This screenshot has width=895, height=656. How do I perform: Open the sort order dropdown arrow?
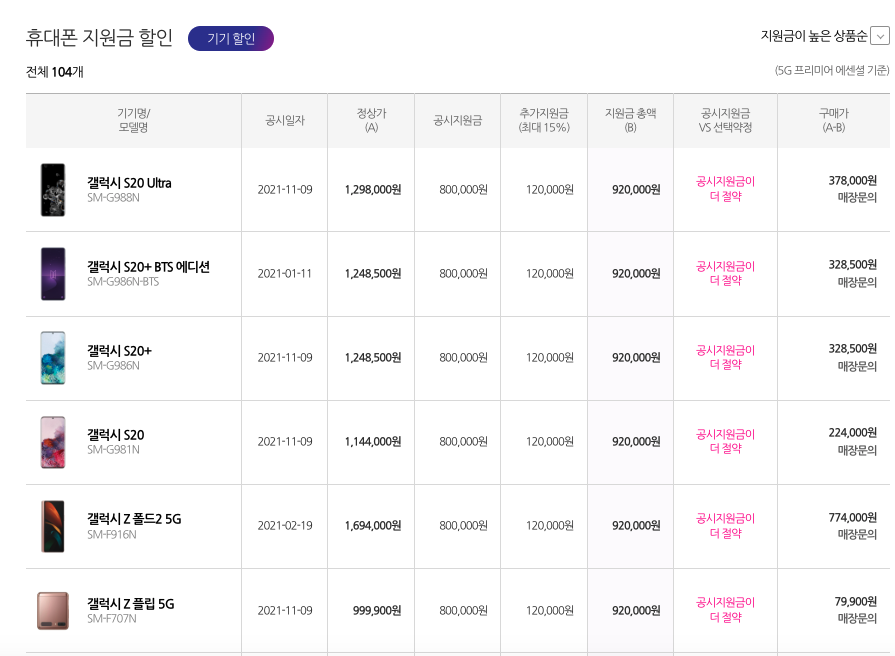[880, 37]
